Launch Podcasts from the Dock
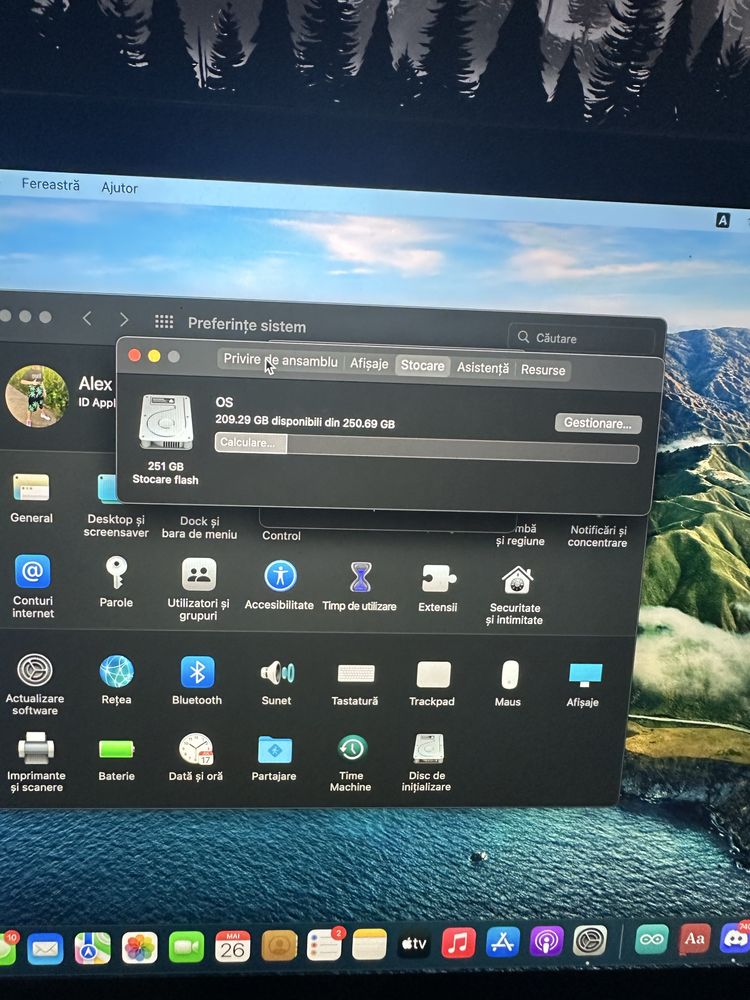750x1000 pixels. click(x=547, y=941)
